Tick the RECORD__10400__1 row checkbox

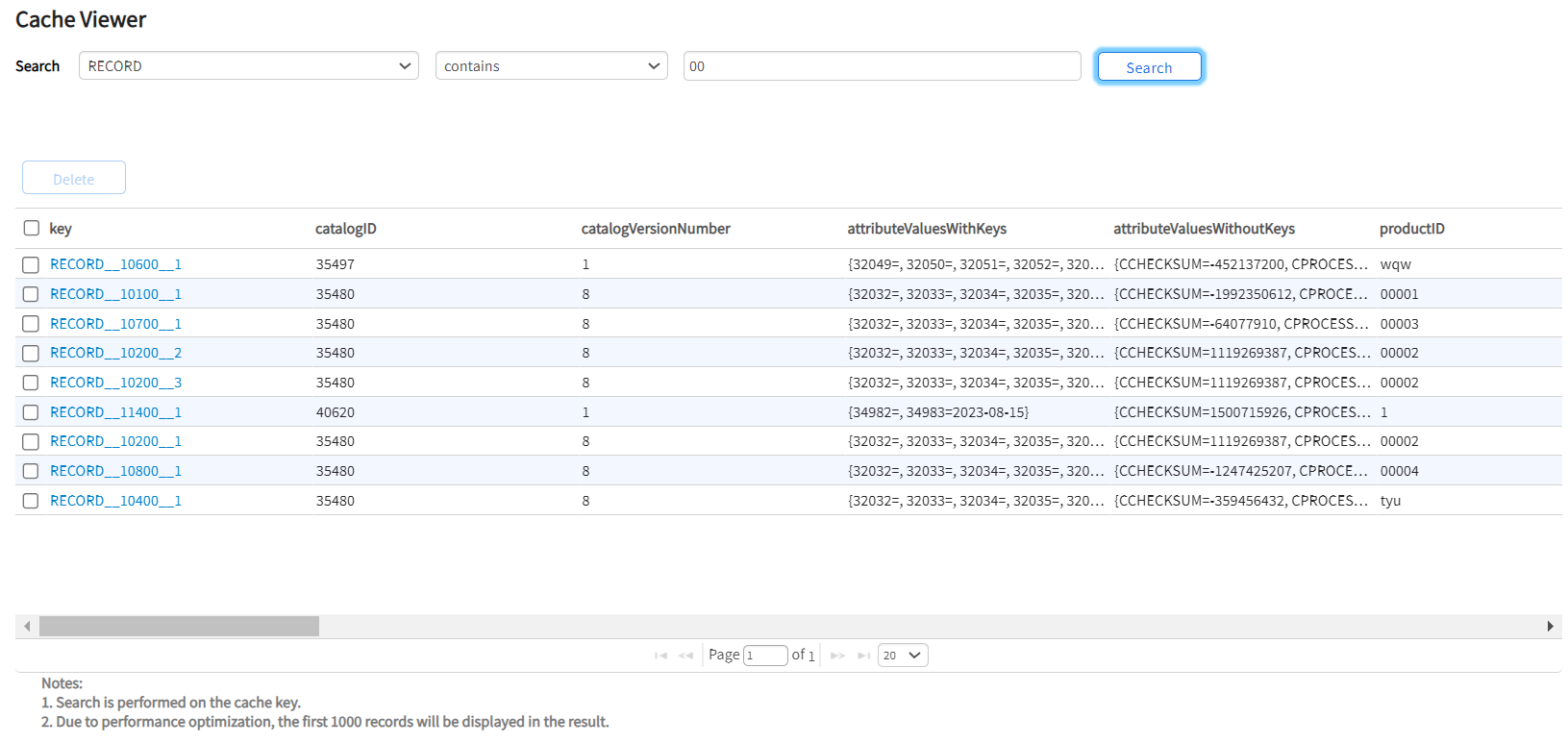coord(31,501)
